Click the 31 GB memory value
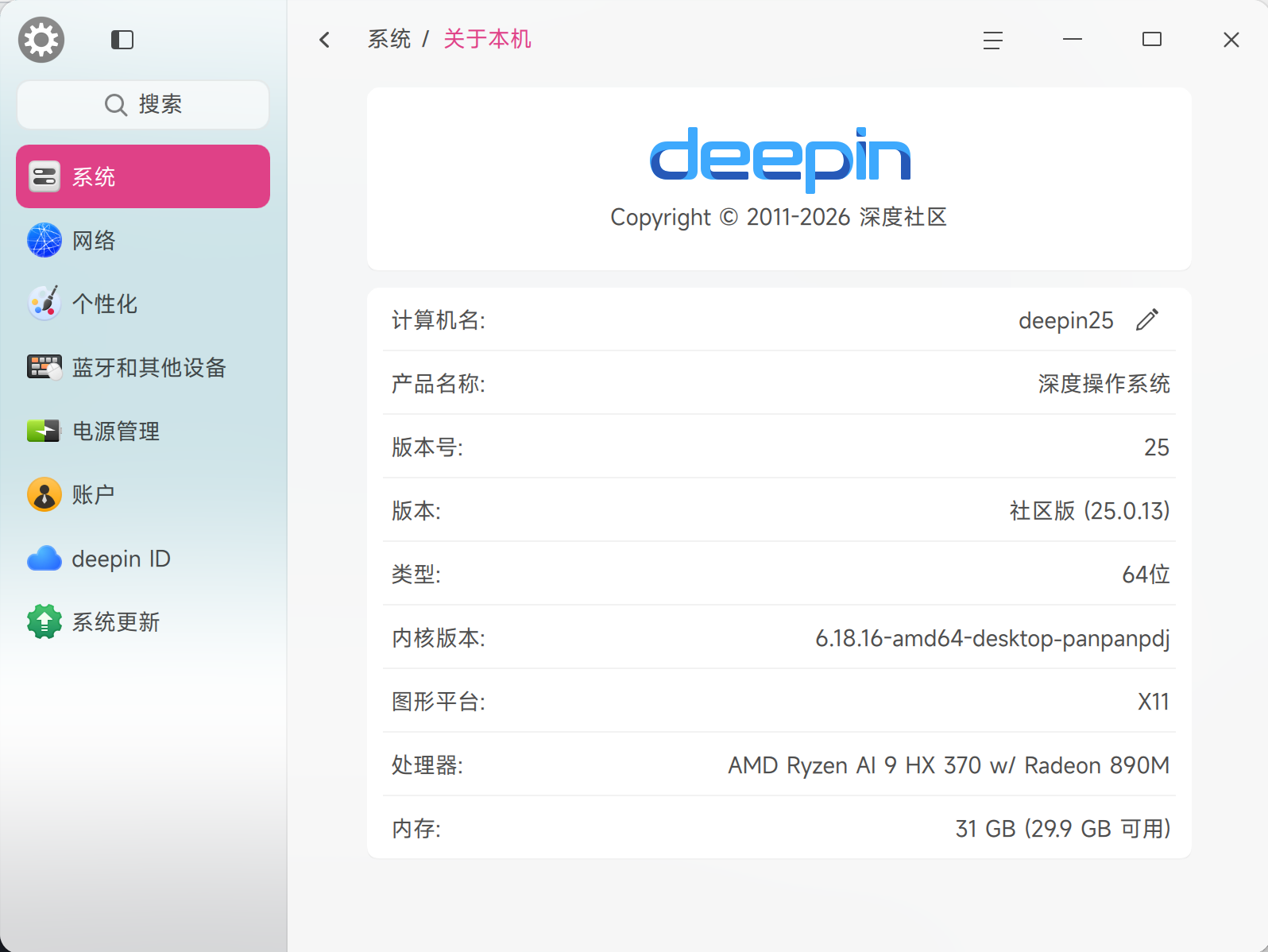 click(1063, 829)
